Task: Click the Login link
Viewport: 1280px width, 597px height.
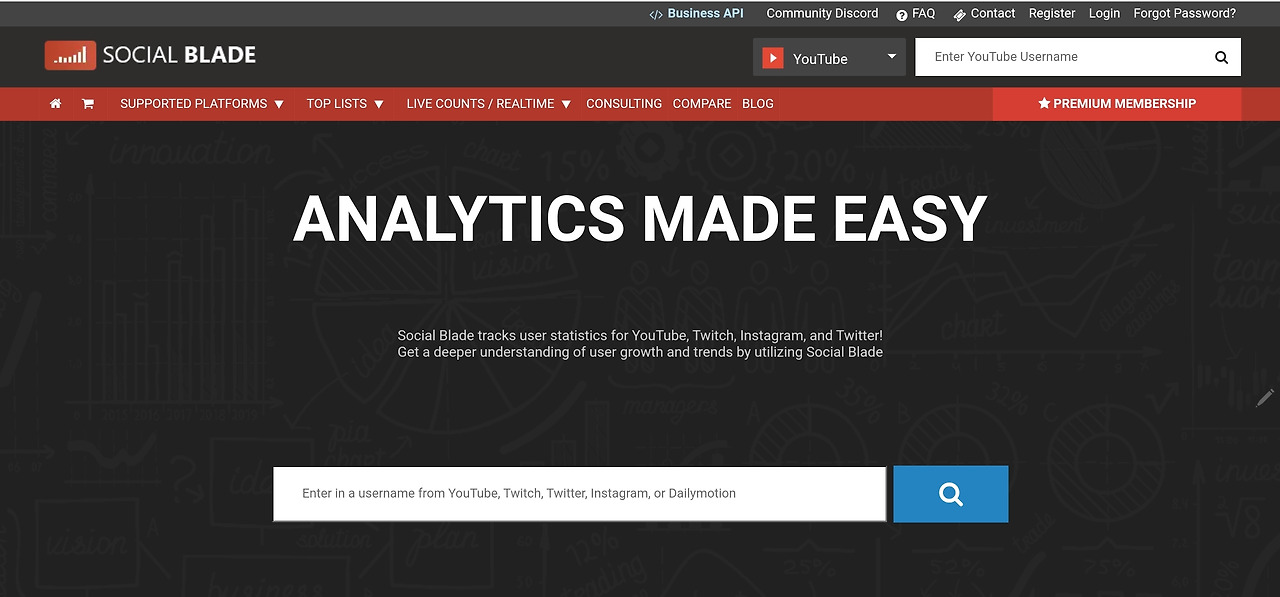Action: [x=1105, y=14]
